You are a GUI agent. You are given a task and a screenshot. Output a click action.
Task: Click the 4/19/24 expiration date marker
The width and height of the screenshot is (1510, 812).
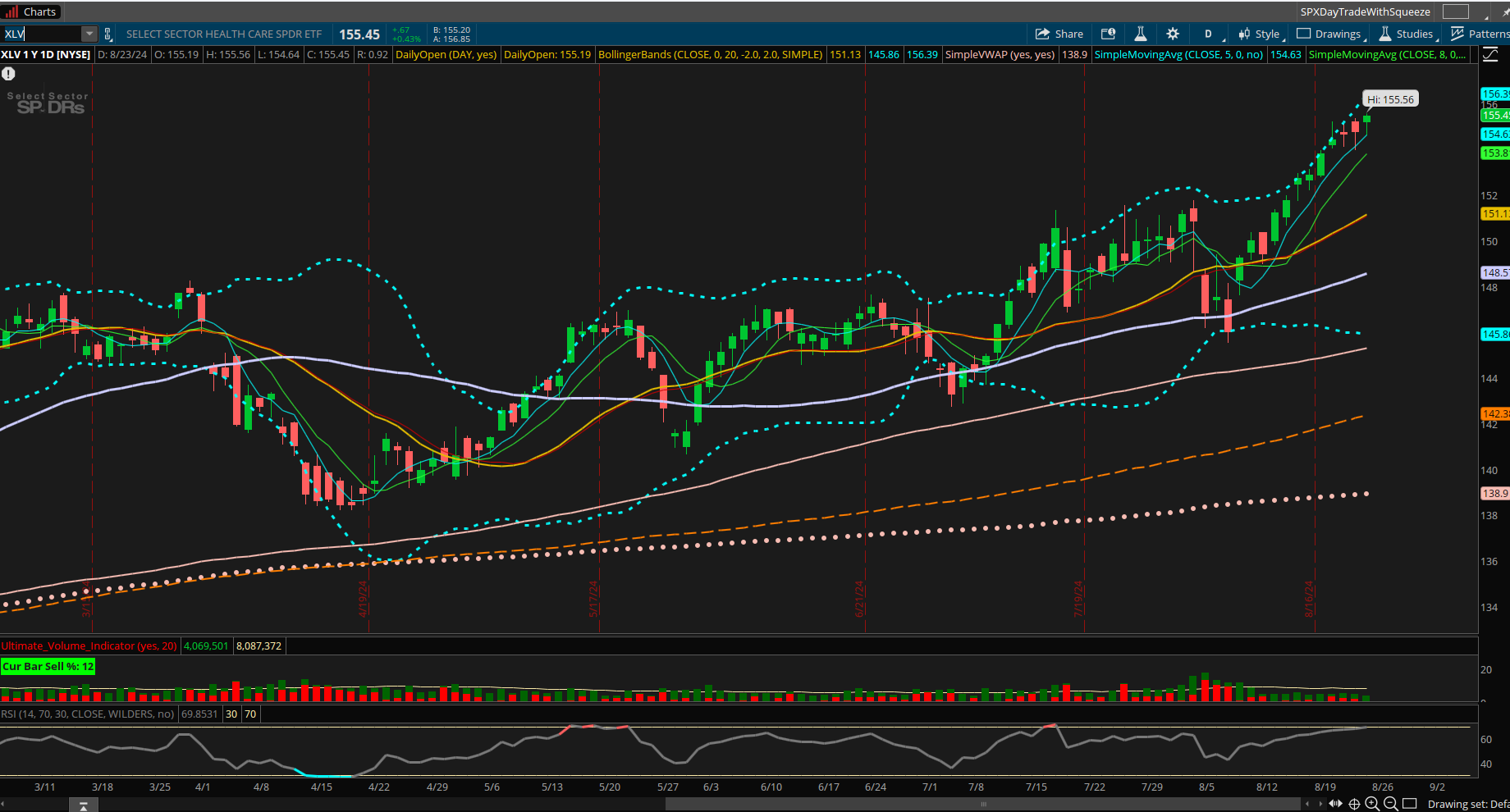click(362, 600)
